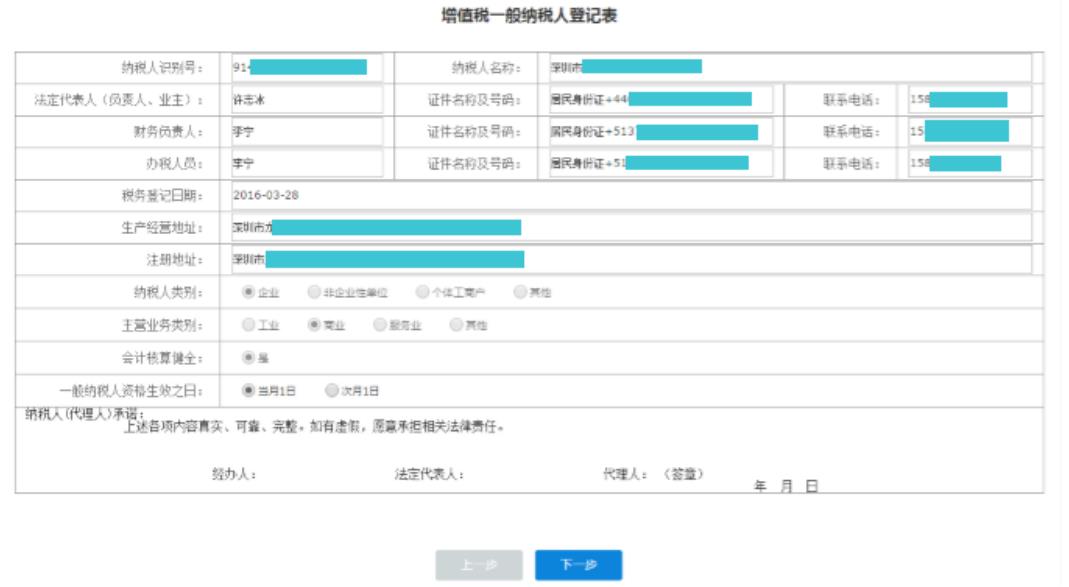Click the 上一步 button
The height and width of the screenshot is (587, 1069).
(478, 565)
